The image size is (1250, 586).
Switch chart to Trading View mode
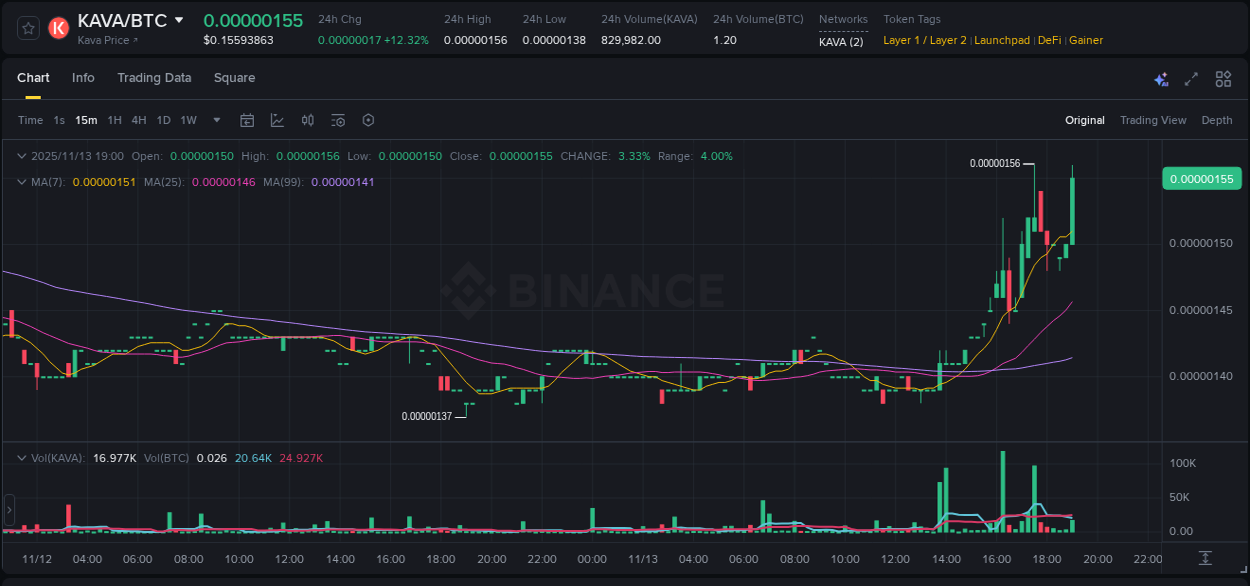[1153, 120]
